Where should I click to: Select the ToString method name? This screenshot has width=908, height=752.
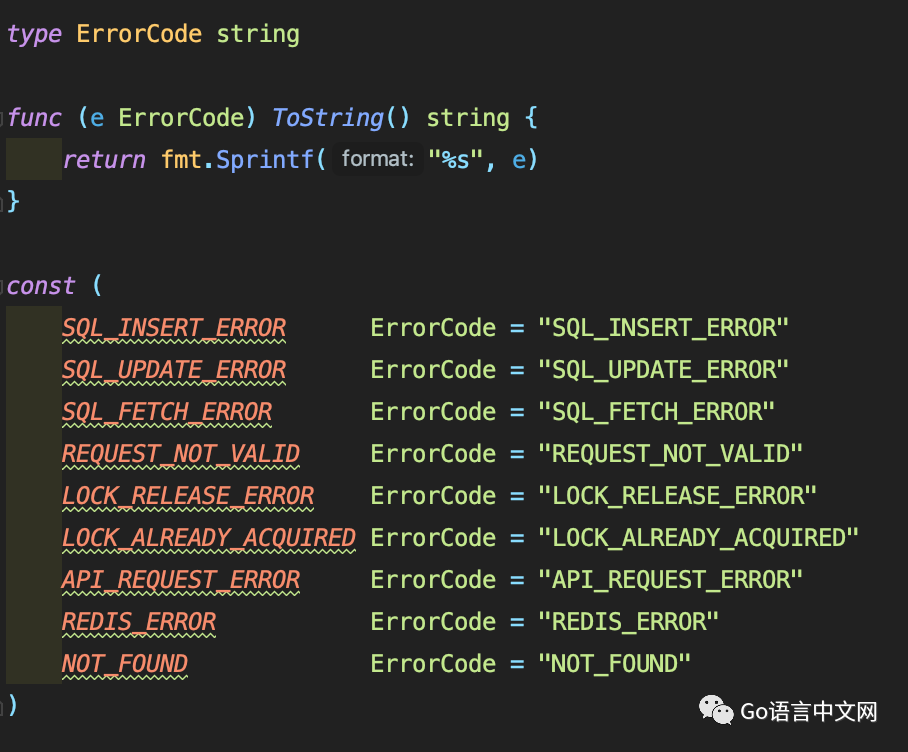click(327, 118)
